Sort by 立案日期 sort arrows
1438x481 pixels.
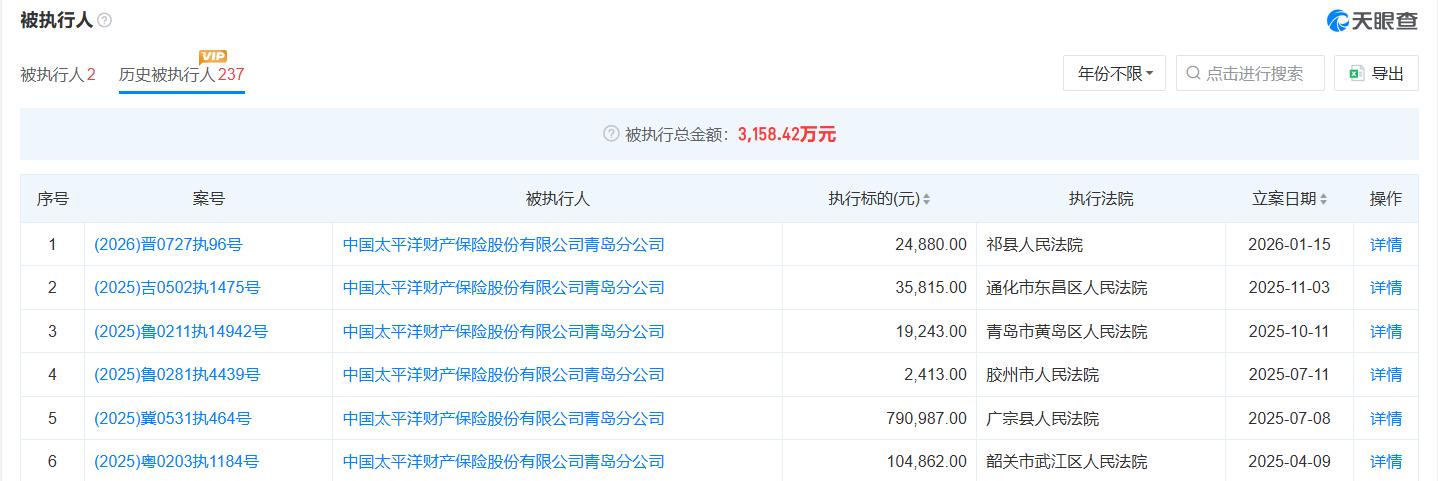tap(1323, 199)
